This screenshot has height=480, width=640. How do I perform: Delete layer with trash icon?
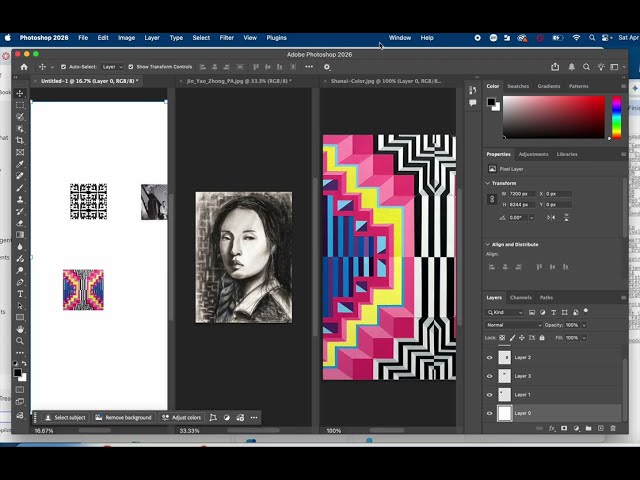(613, 428)
